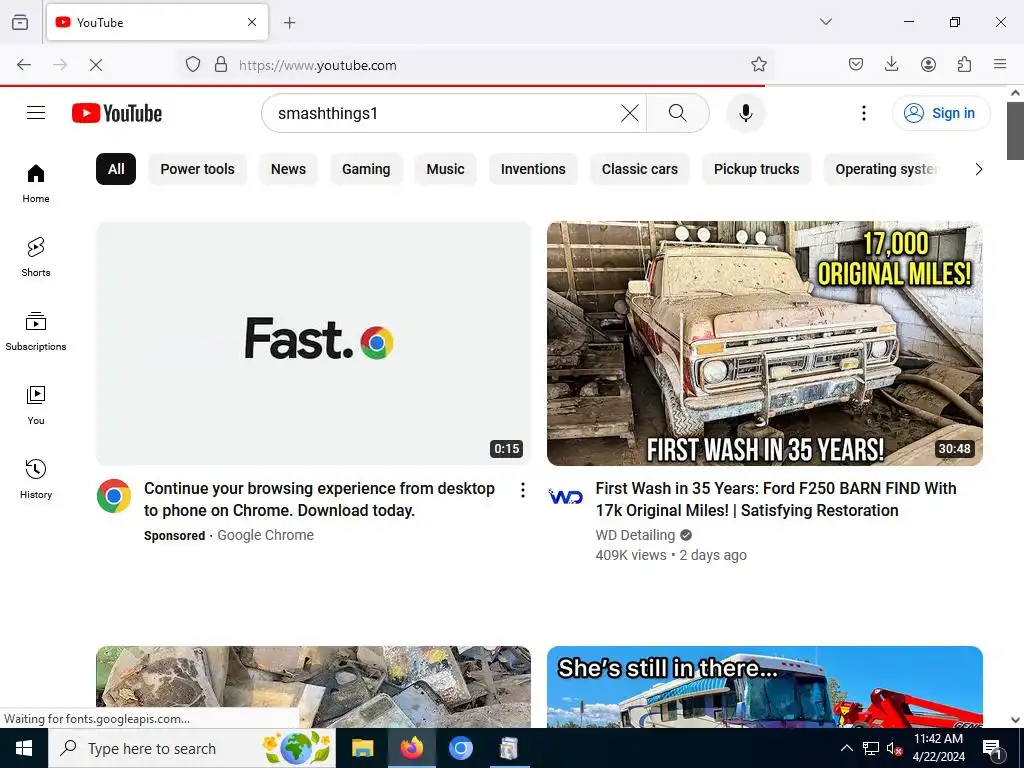This screenshot has width=1024, height=768.
Task: Click the Firefox taskbar icon
Action: pyautogui.click(x=411, y=748)
